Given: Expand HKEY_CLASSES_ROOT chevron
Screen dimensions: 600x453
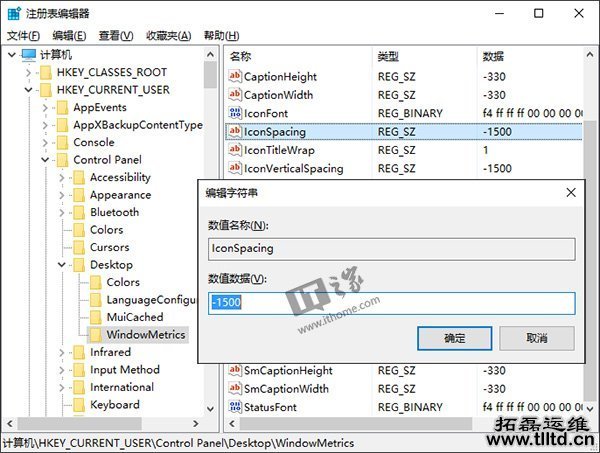Looking at the screenshot, I should click(28, 72).
